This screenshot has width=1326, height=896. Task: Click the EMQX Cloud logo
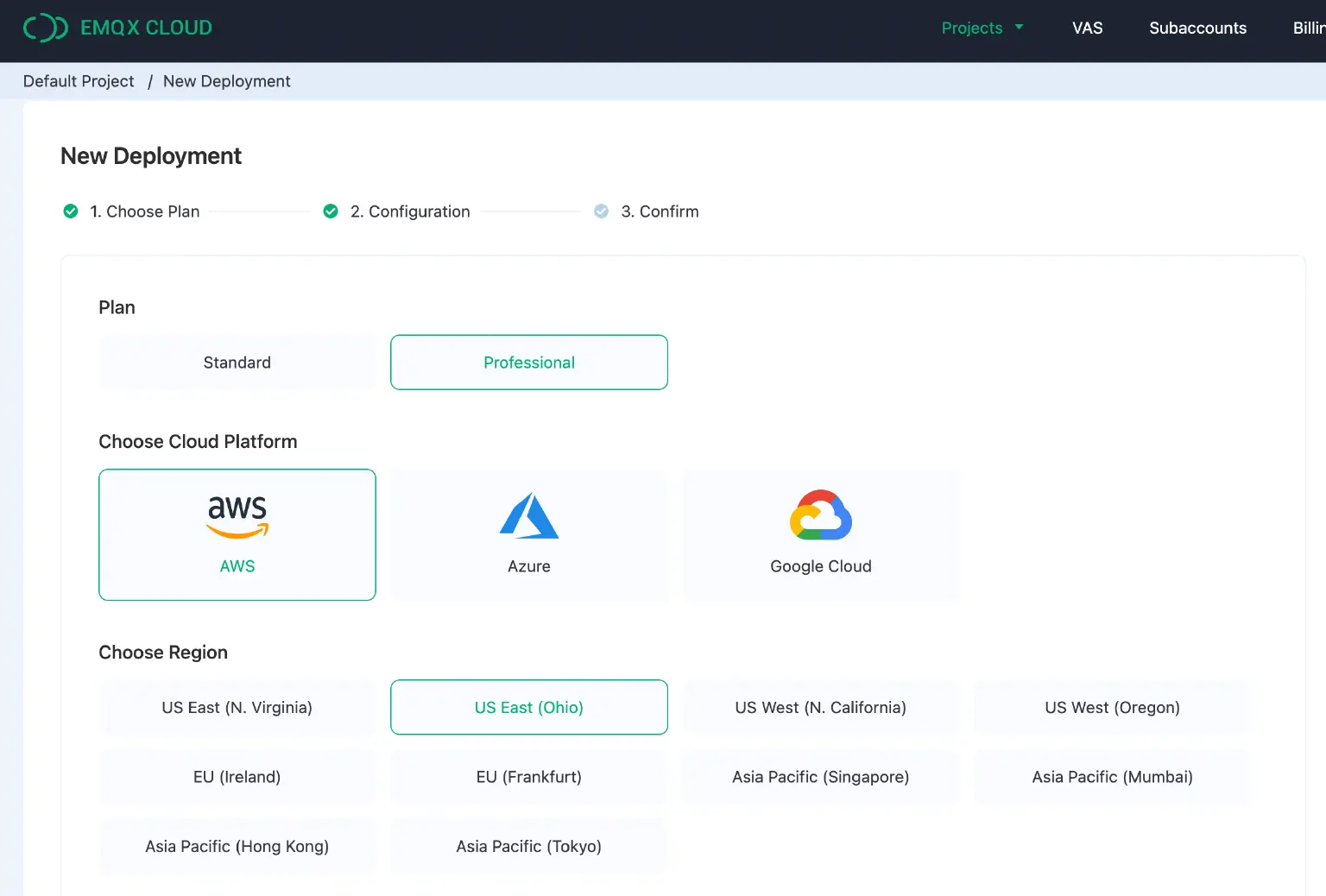(118, 28)
